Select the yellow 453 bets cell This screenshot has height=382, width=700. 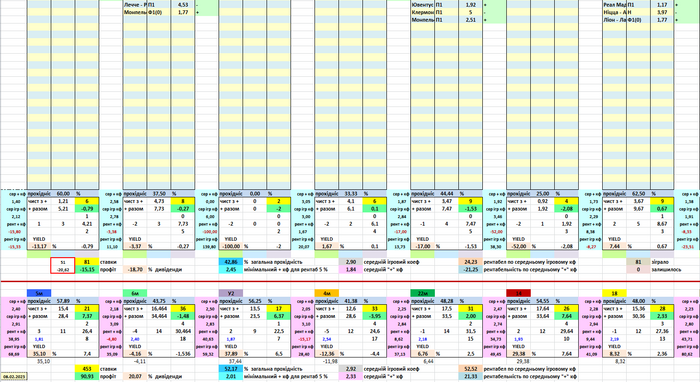coord(87,369)
